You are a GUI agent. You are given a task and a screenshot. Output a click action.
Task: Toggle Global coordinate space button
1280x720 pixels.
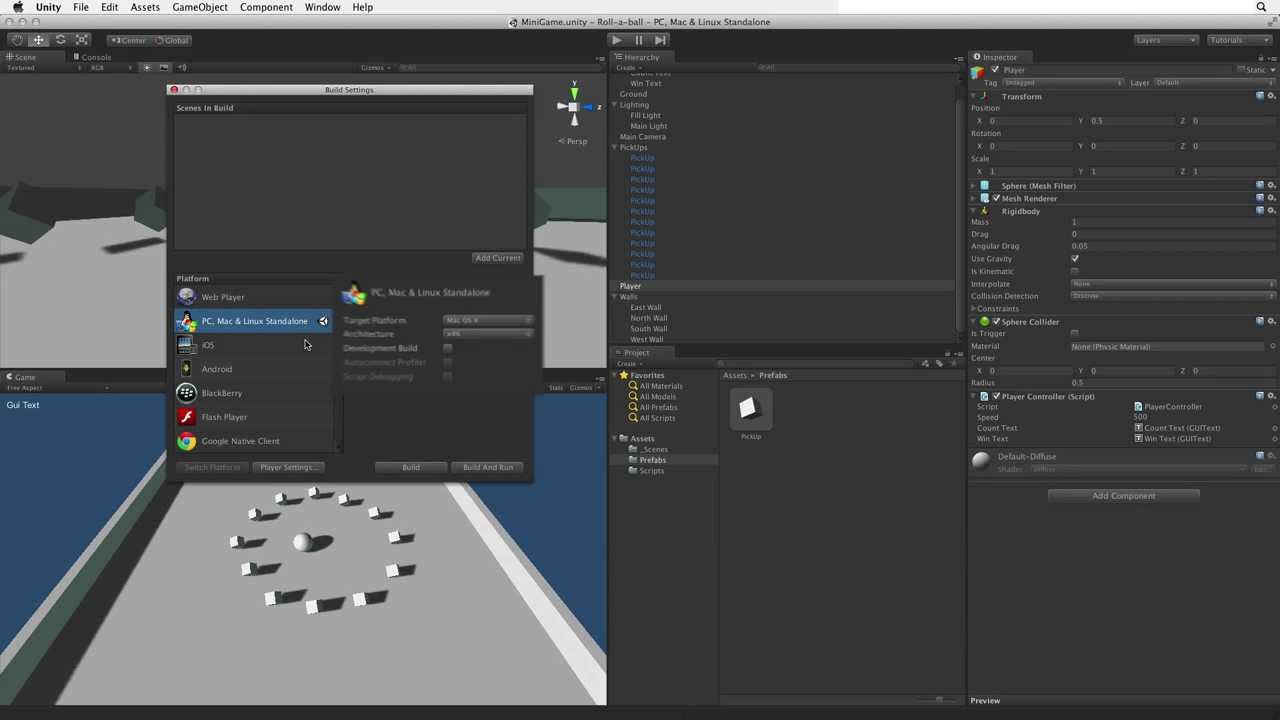click(x=172, y=40)
